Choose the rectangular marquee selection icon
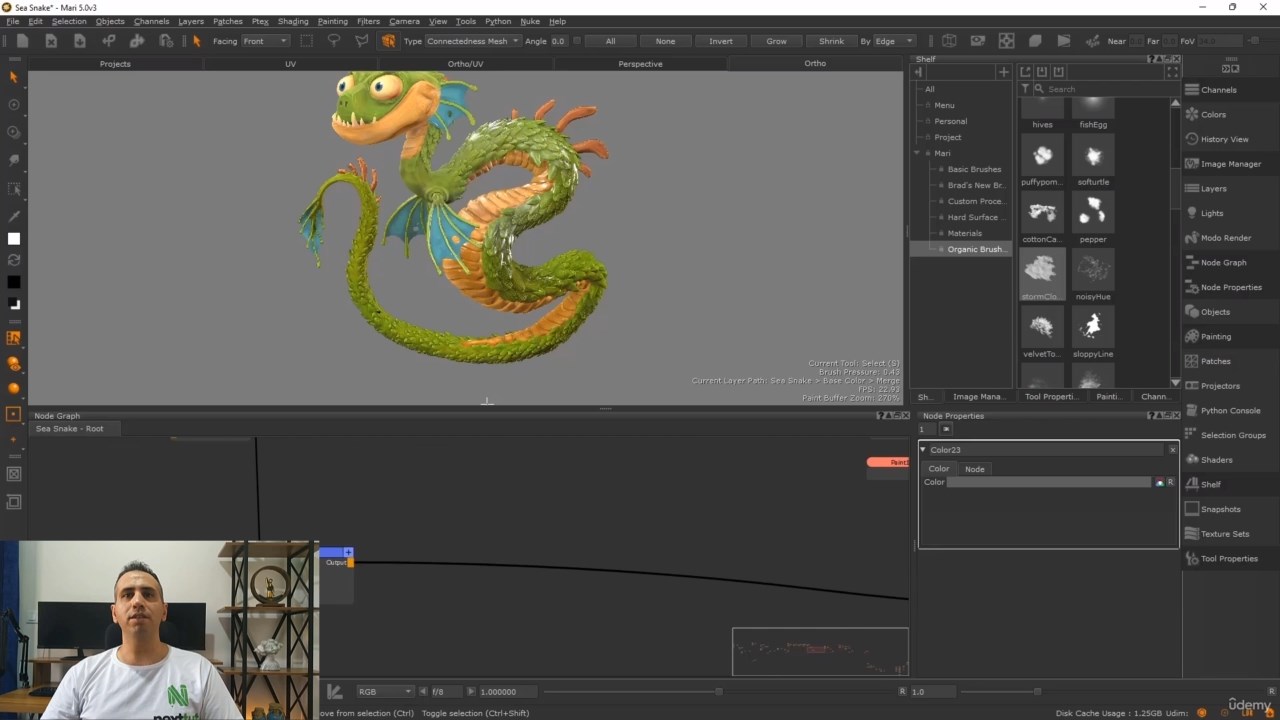The image size is (1280, 720). pyautogui.click(x=306, y=41)
